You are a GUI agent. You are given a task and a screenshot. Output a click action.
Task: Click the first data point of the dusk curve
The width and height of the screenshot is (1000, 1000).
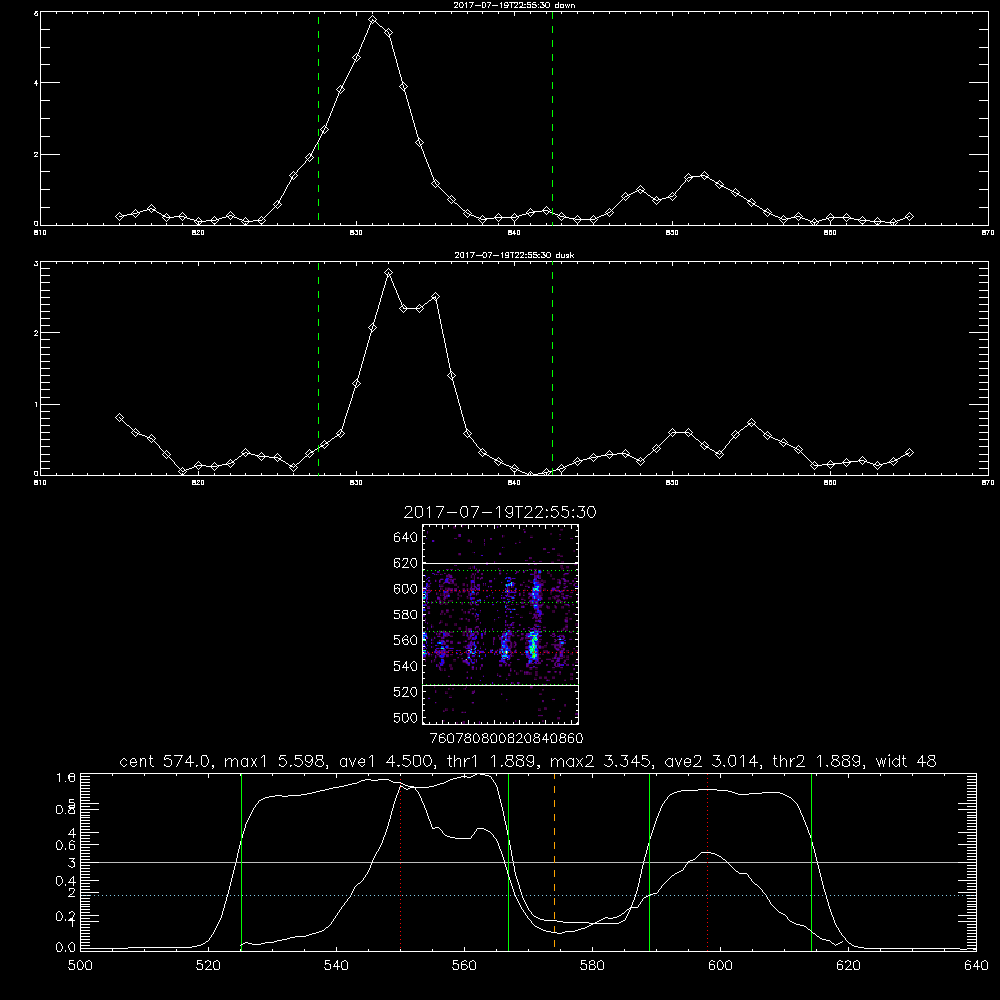point(119,418)
